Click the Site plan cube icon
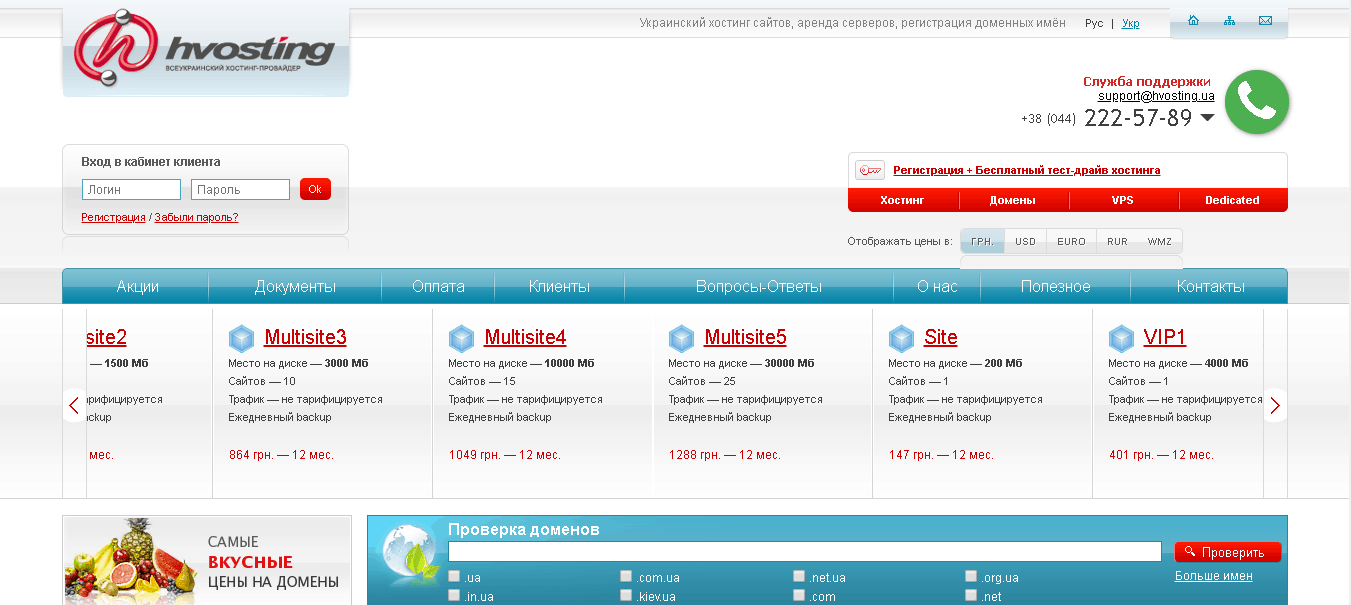The width and height of the screenshot is (1351, 605). point(901,338)
